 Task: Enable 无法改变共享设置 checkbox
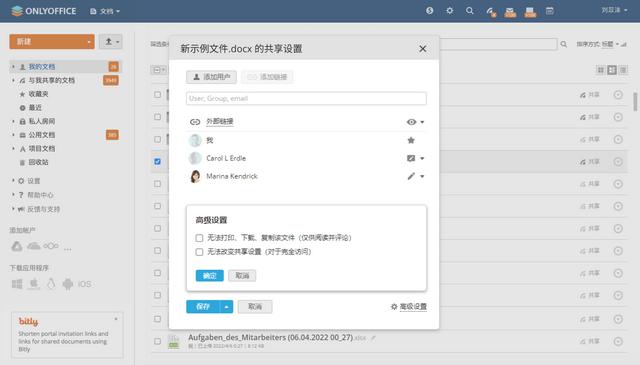click(199, 252)
